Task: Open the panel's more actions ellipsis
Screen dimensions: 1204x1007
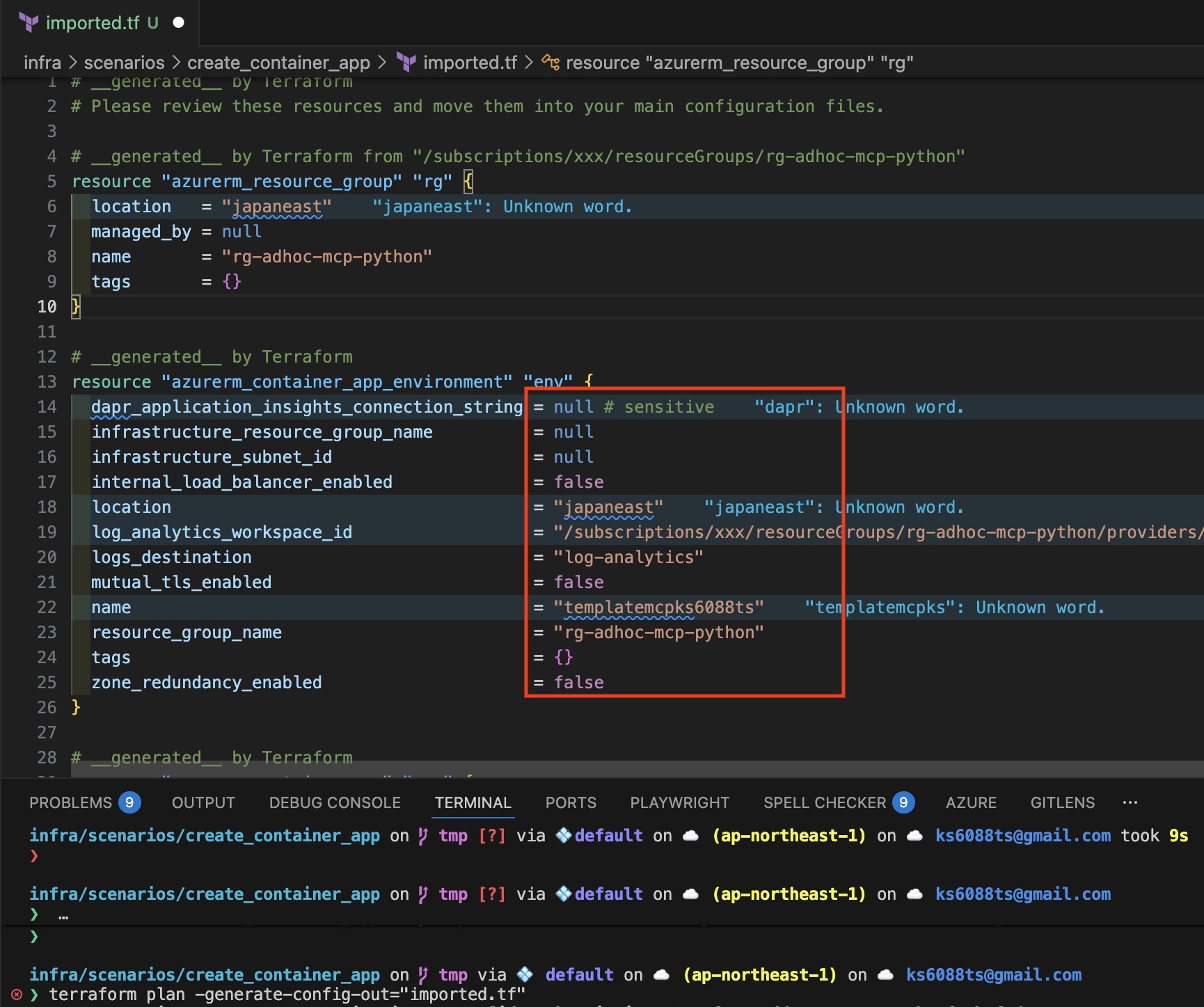Action: 1130,802
